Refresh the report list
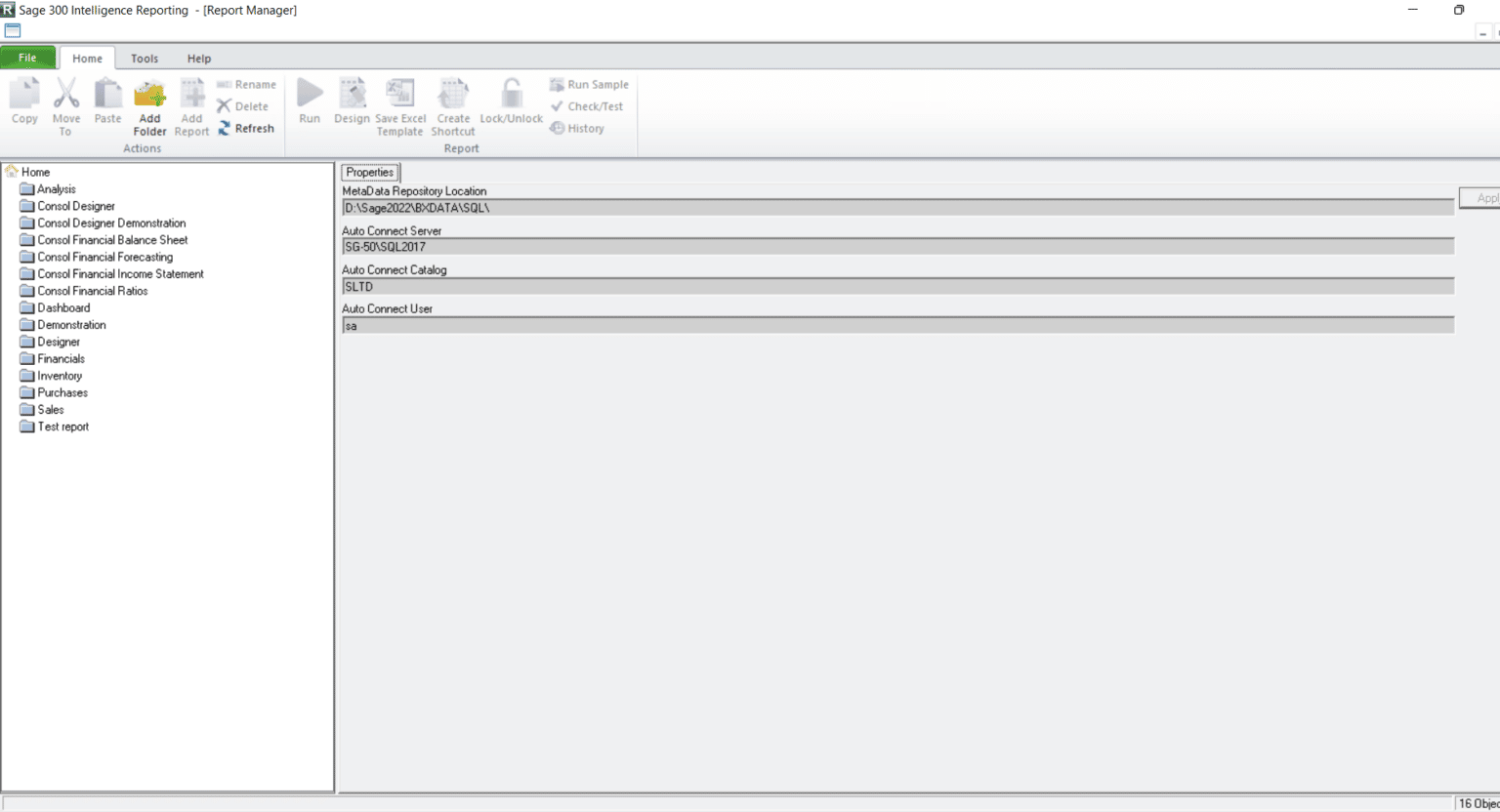1500x812 pixels. (247, 128)
